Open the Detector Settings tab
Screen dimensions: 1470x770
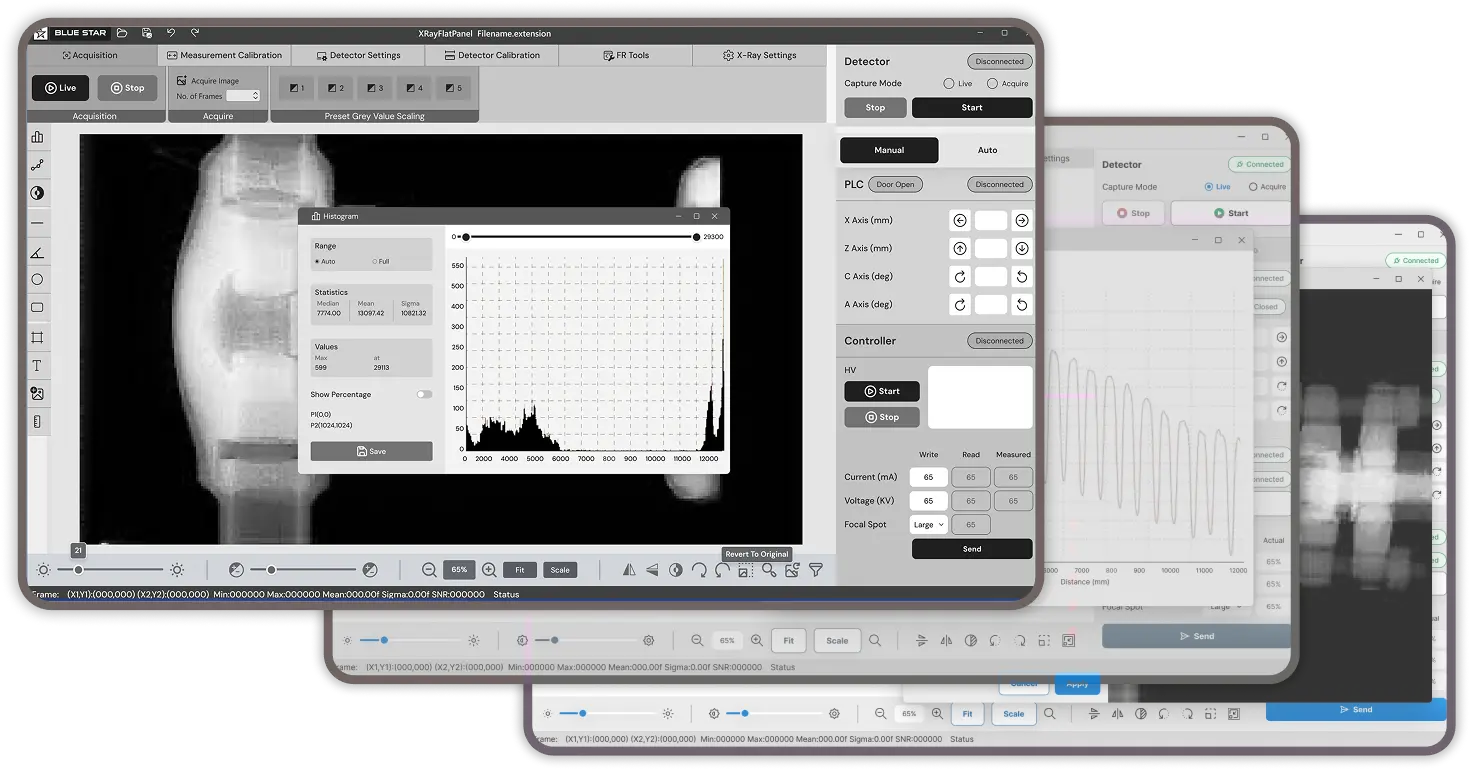tap(358, 56)
